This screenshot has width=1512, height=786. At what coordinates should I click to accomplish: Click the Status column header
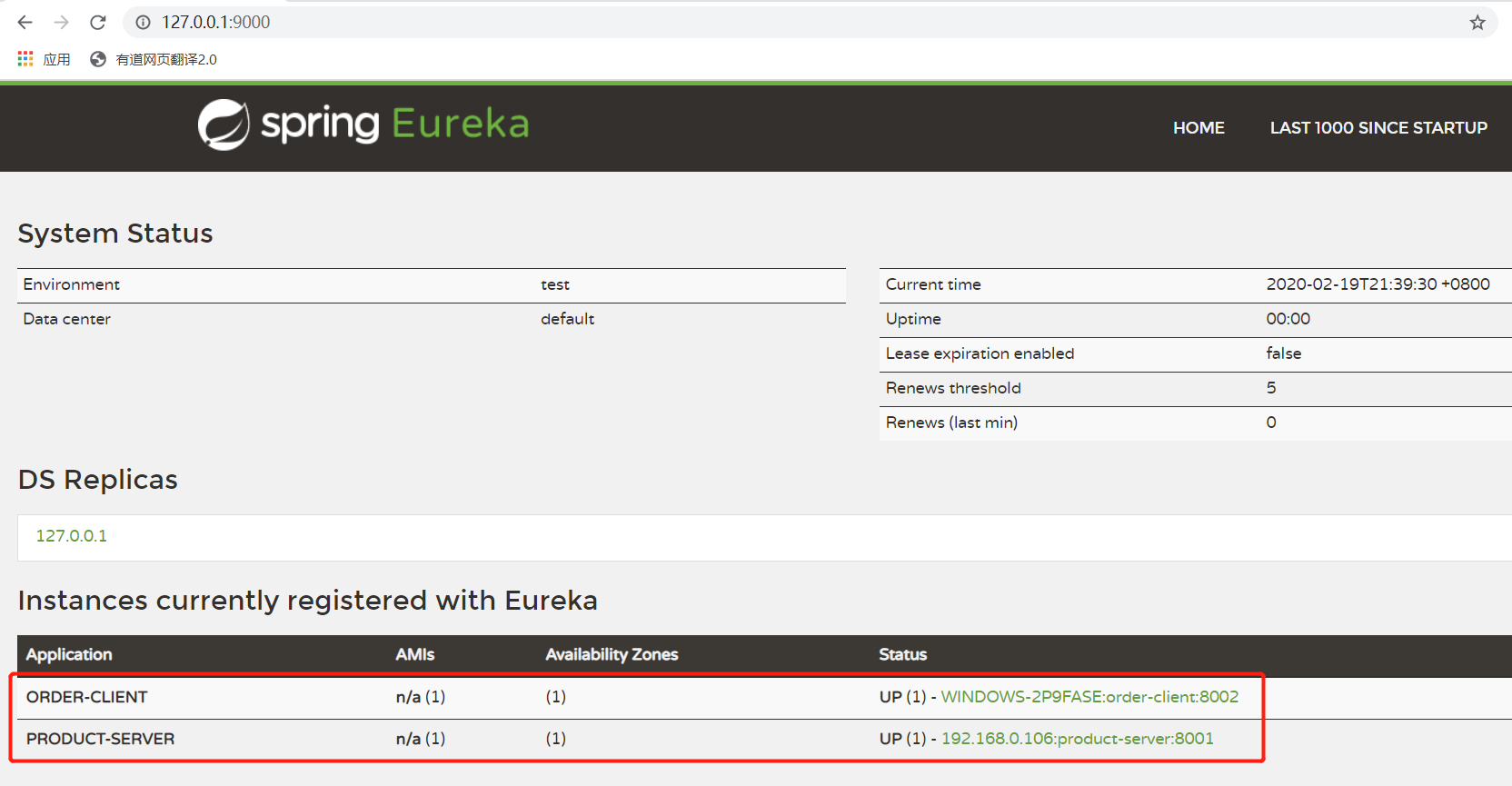tap(903, 654)
